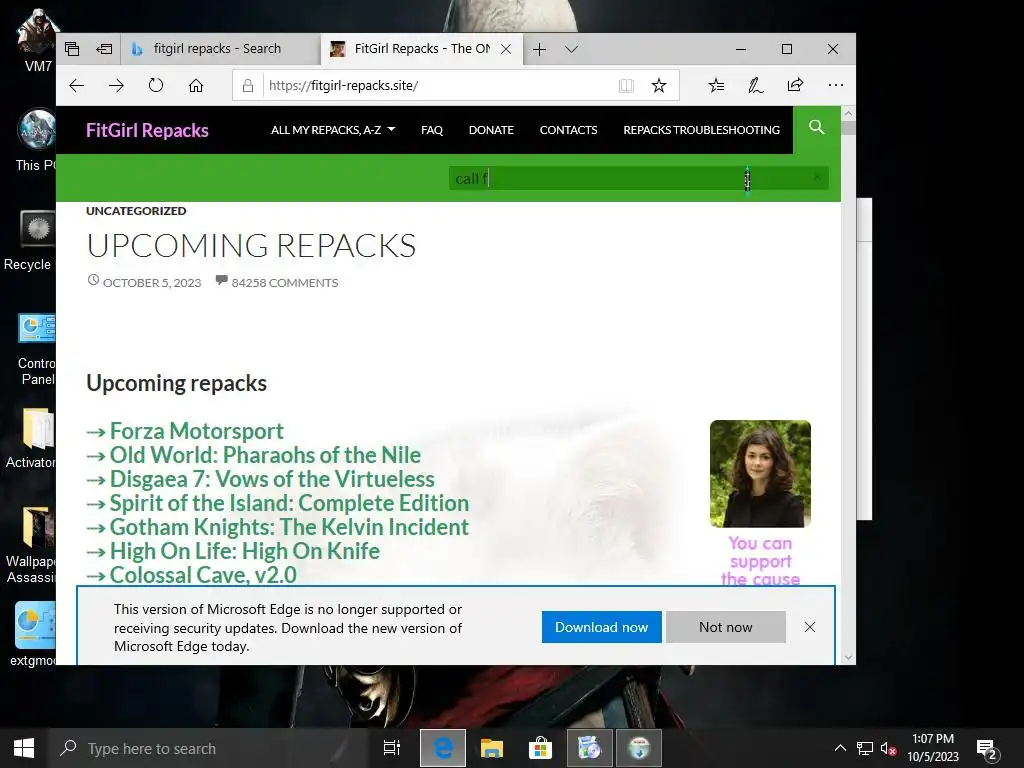This screenshot has width=1024, height=768.
Task: Expand ALL MY REPACKS, A-Z menu
Action: tap(333, 130)
